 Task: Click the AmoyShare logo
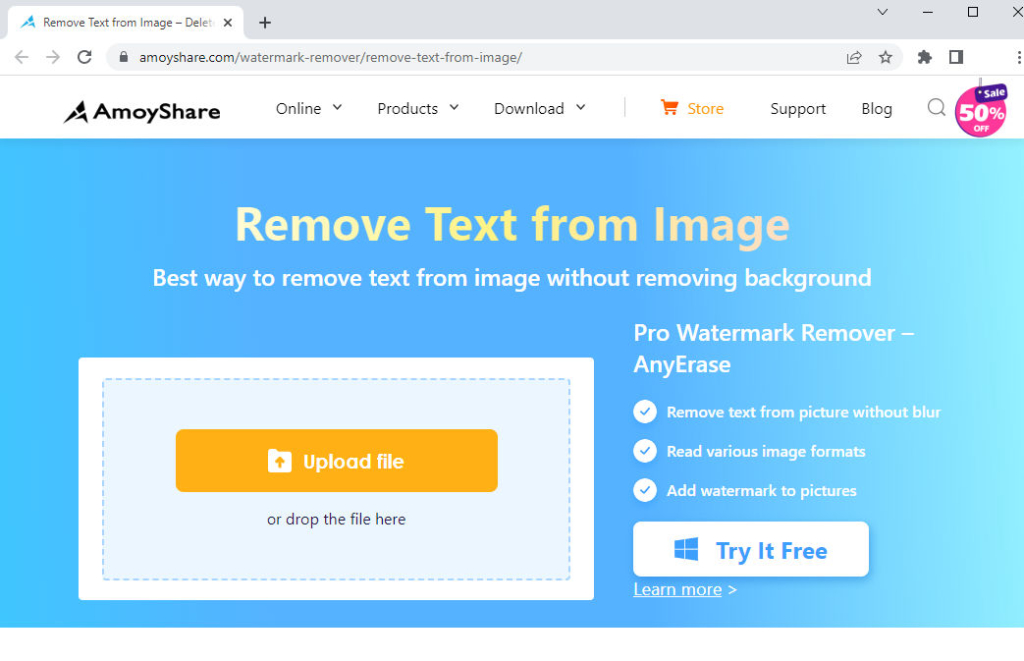tap(140, 111)
